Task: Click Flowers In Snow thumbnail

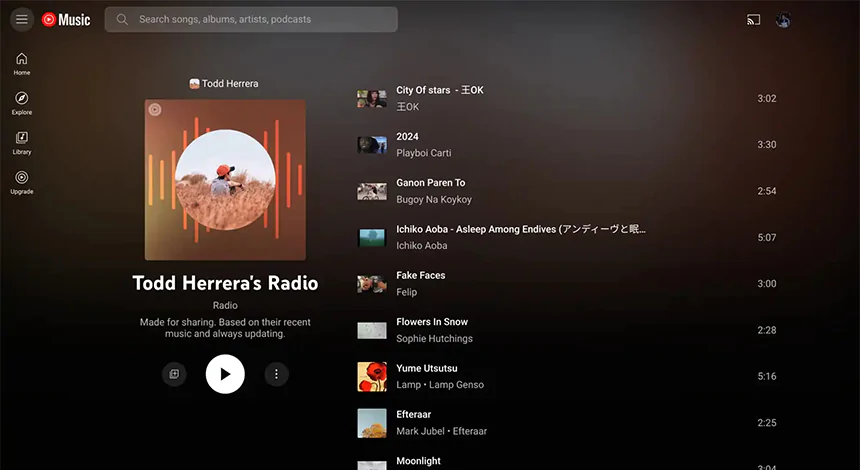Action: pos(372,330)
